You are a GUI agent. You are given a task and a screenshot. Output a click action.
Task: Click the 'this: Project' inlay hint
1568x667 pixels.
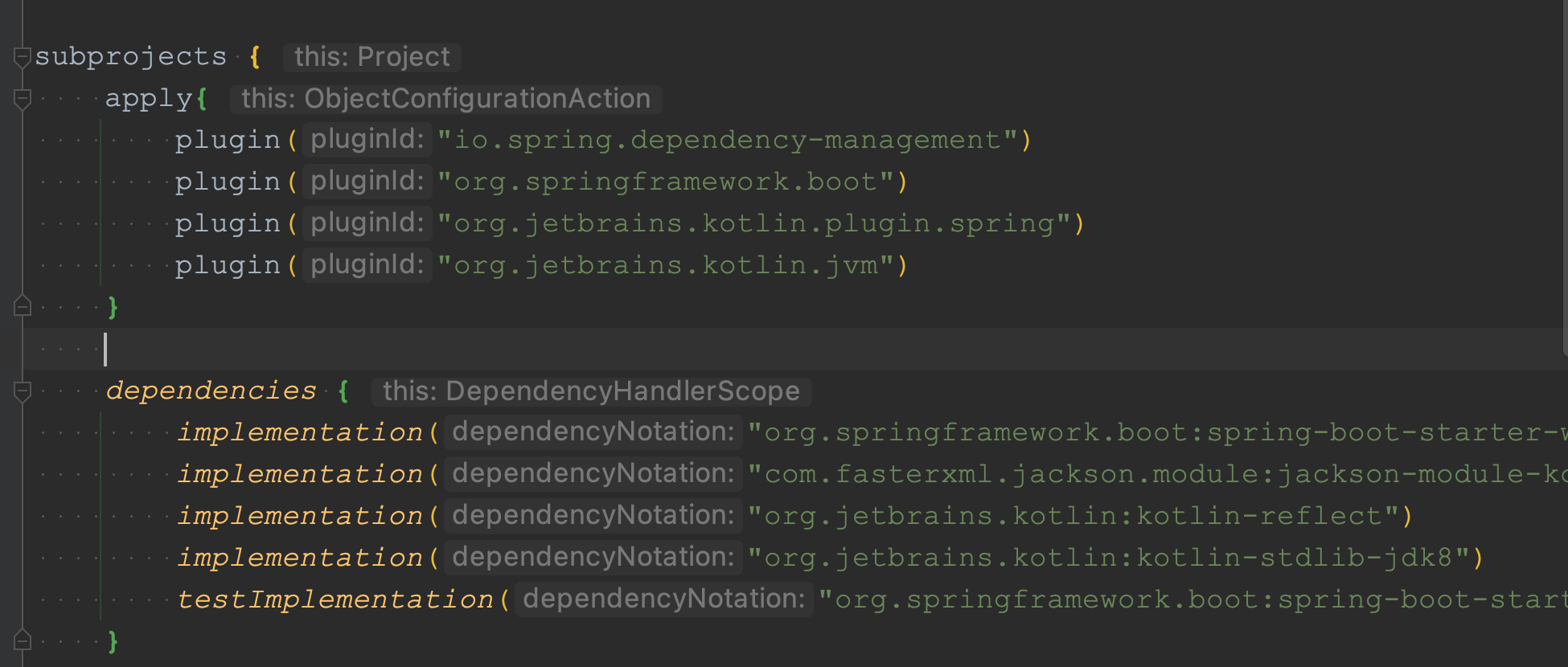pyautogui.click(x=371, y=57)
